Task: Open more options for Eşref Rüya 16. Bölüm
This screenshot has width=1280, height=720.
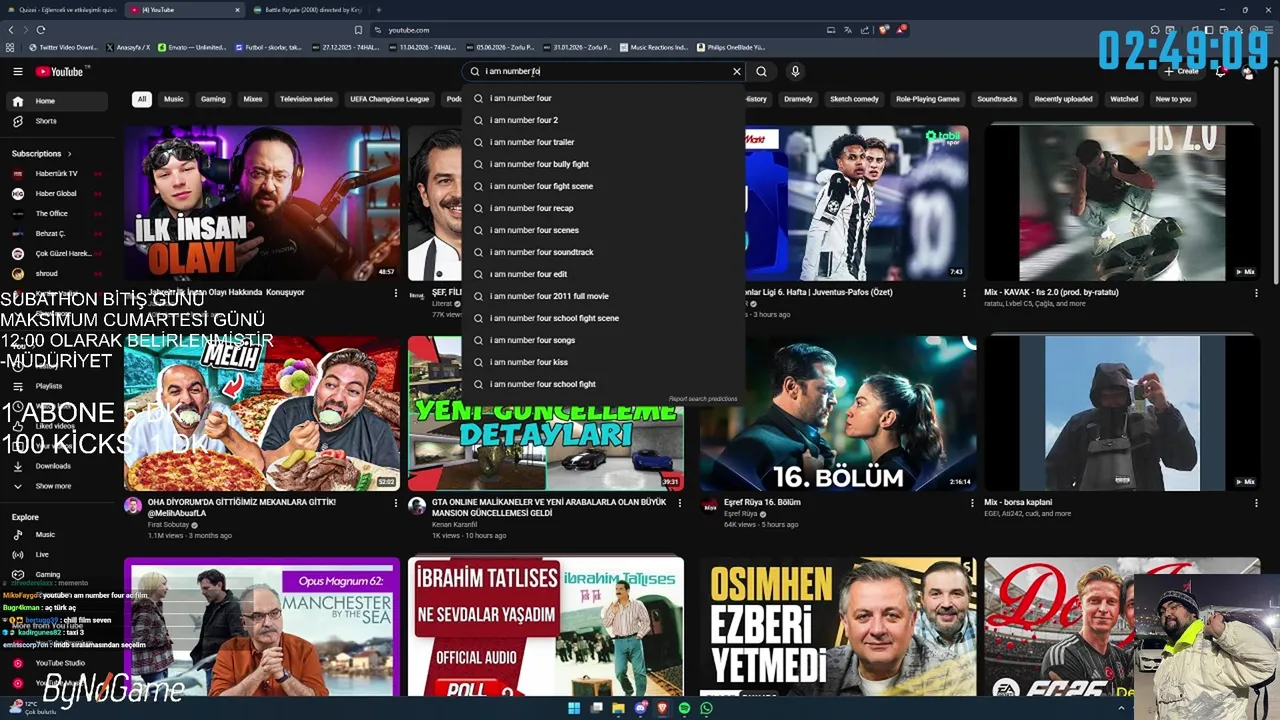Action: pyautogui.click(x=972, y=503)
